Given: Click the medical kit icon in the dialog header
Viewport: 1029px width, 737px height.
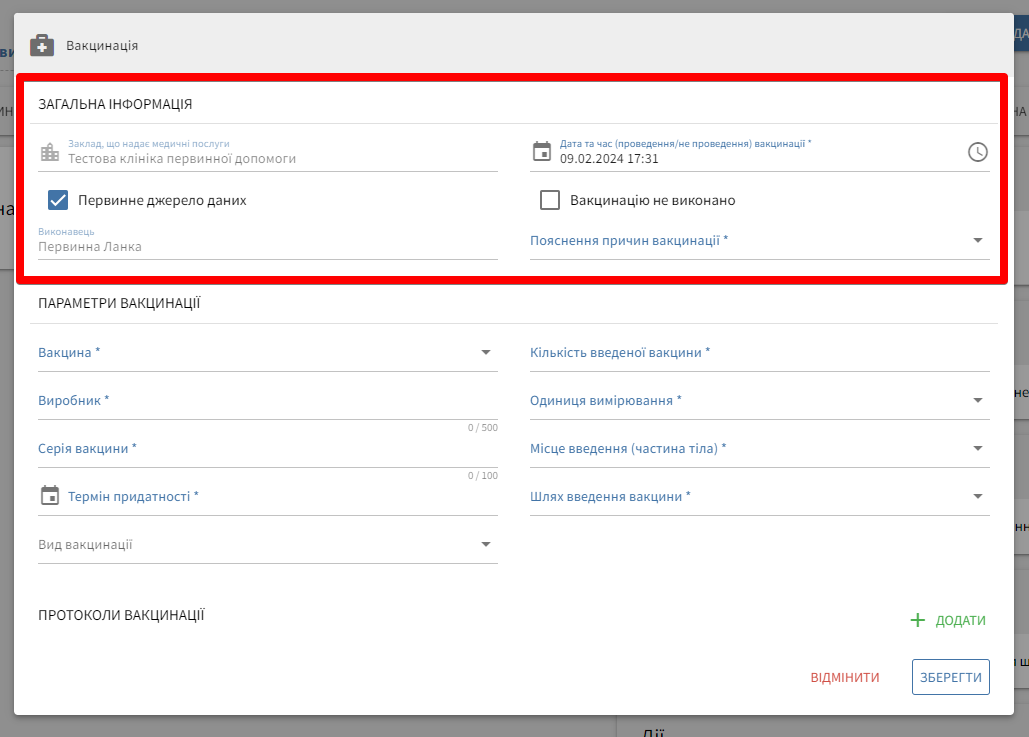Looking at the screenshot, I should click(41, 45).
